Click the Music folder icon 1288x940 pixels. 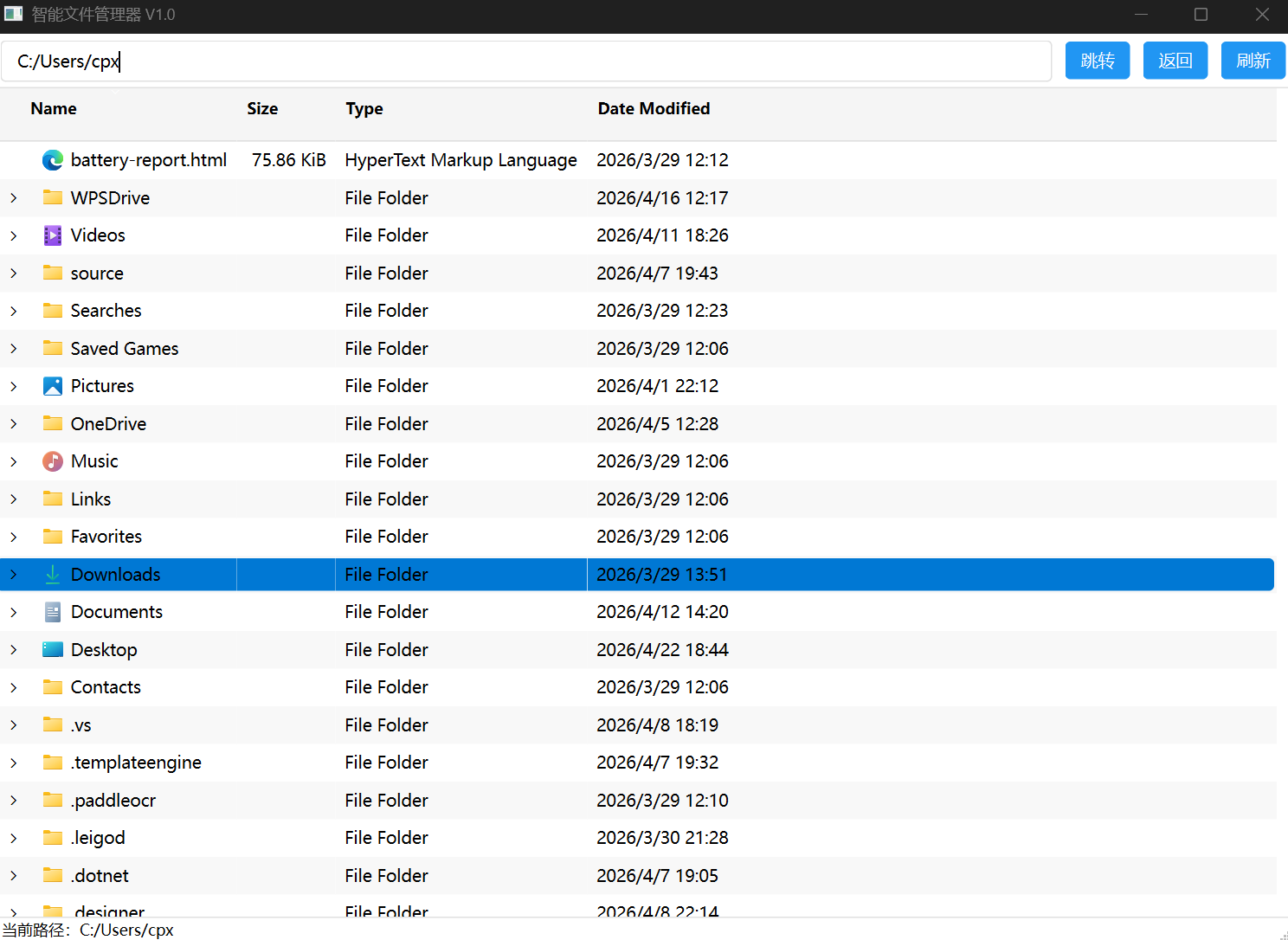point(53,461)
